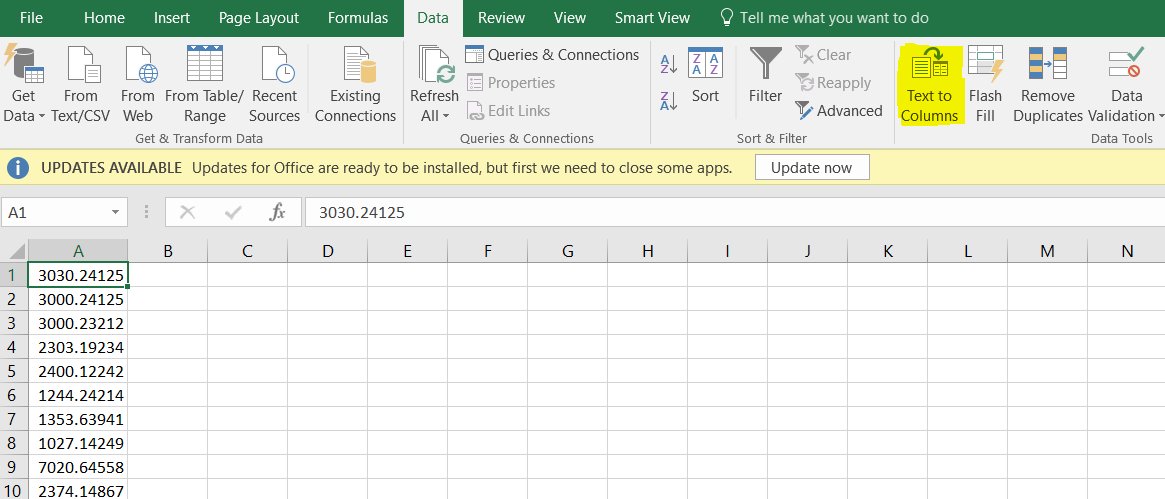Click cell A1 containing 3030.24125
The height and width of the screenshot is (499, 1165).
click(x=78, y=275)
